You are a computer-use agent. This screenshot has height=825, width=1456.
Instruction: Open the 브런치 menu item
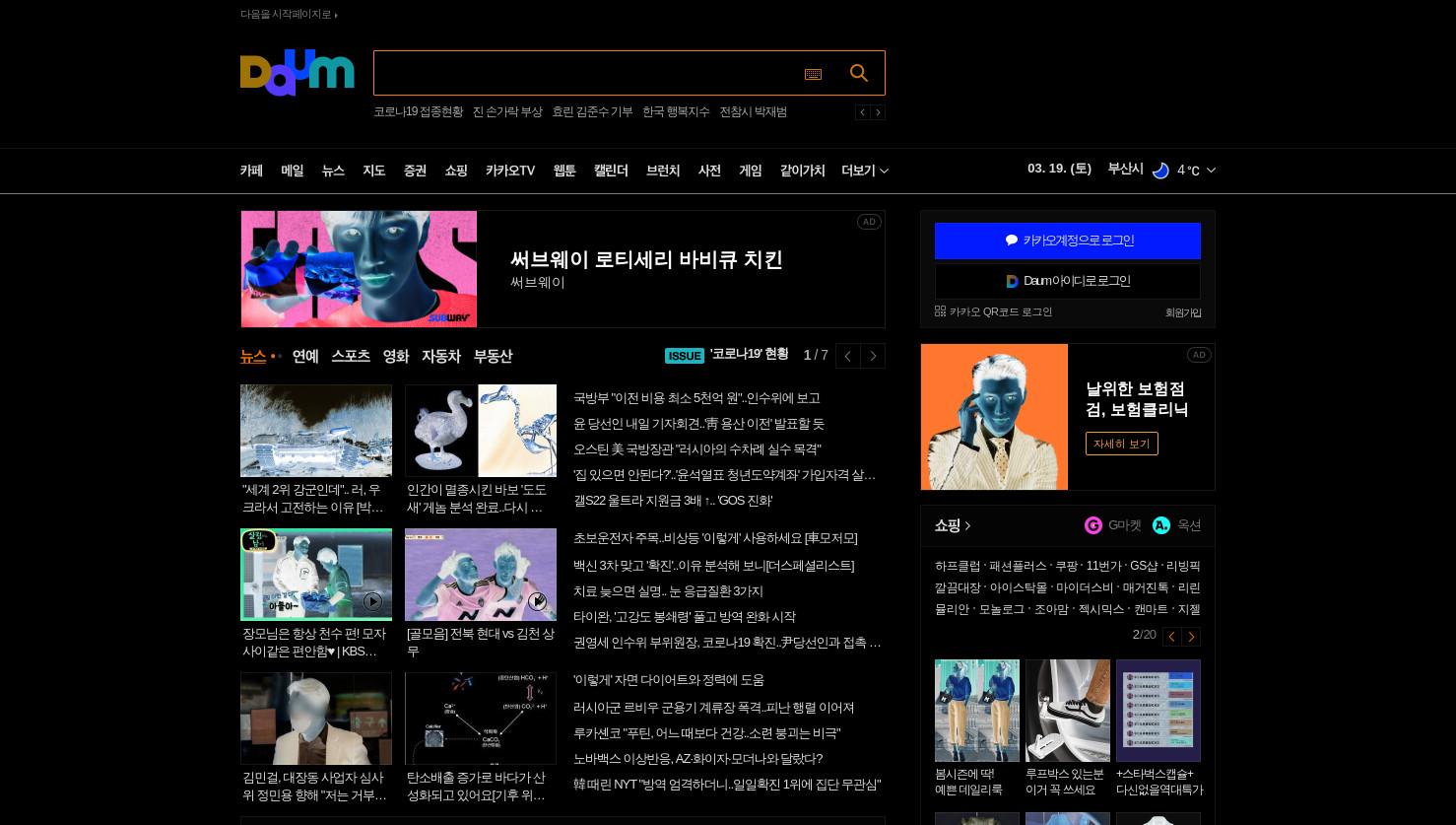pyautogui.click(x=663, y=171)
